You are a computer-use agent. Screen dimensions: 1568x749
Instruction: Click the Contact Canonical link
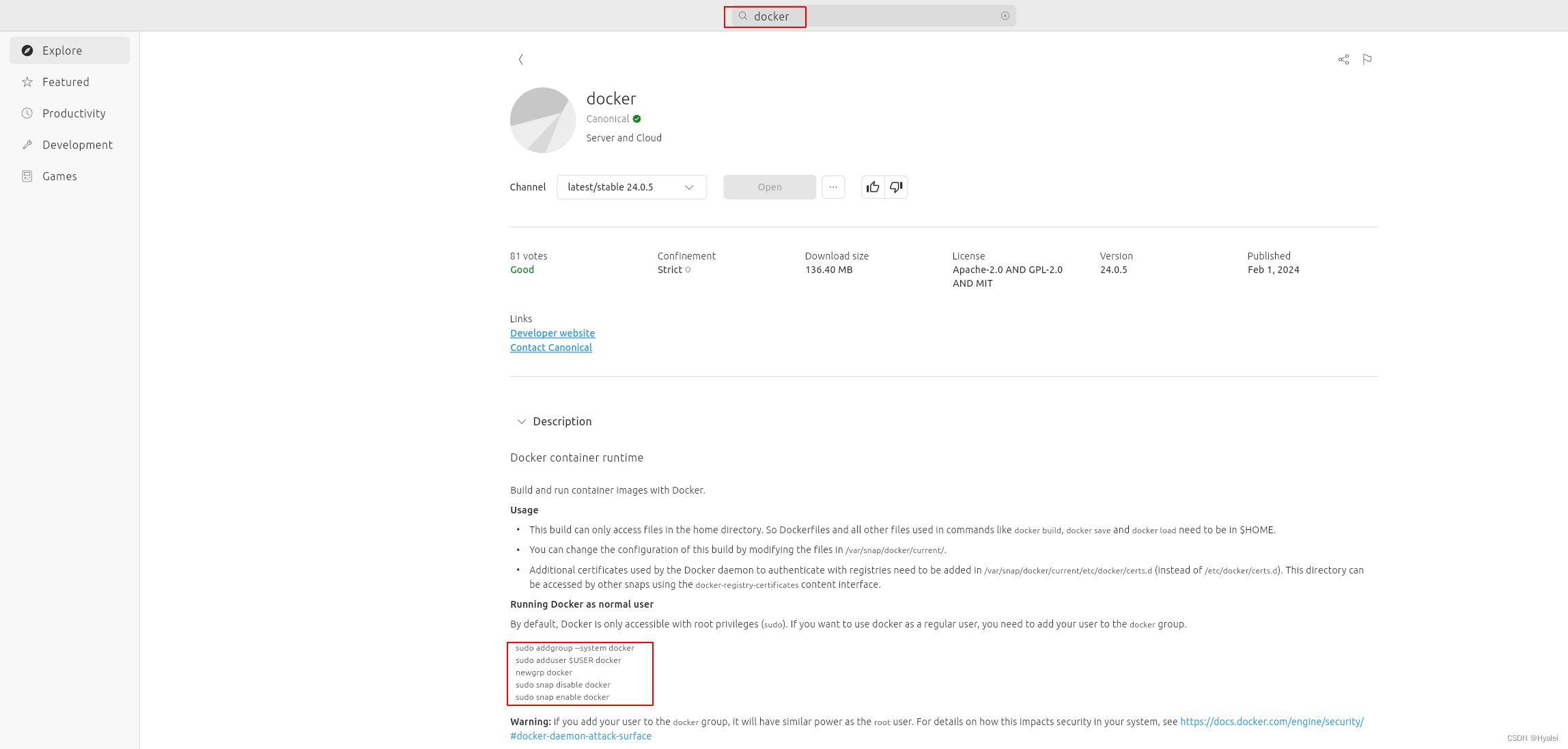coord(551,348)
